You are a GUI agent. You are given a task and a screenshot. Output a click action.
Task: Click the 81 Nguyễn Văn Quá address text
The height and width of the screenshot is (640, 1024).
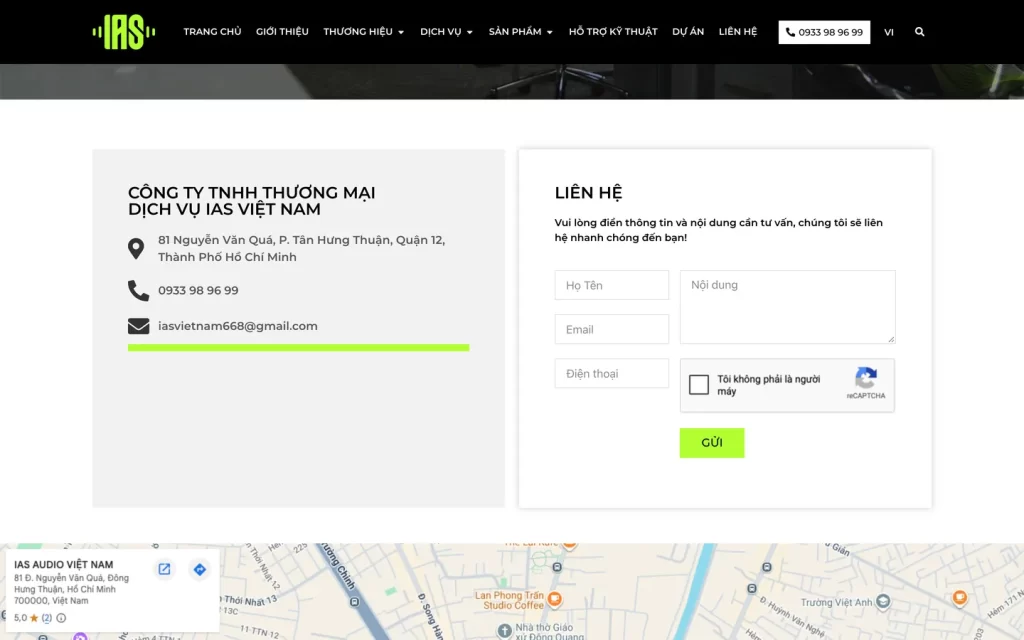point(302,248)
